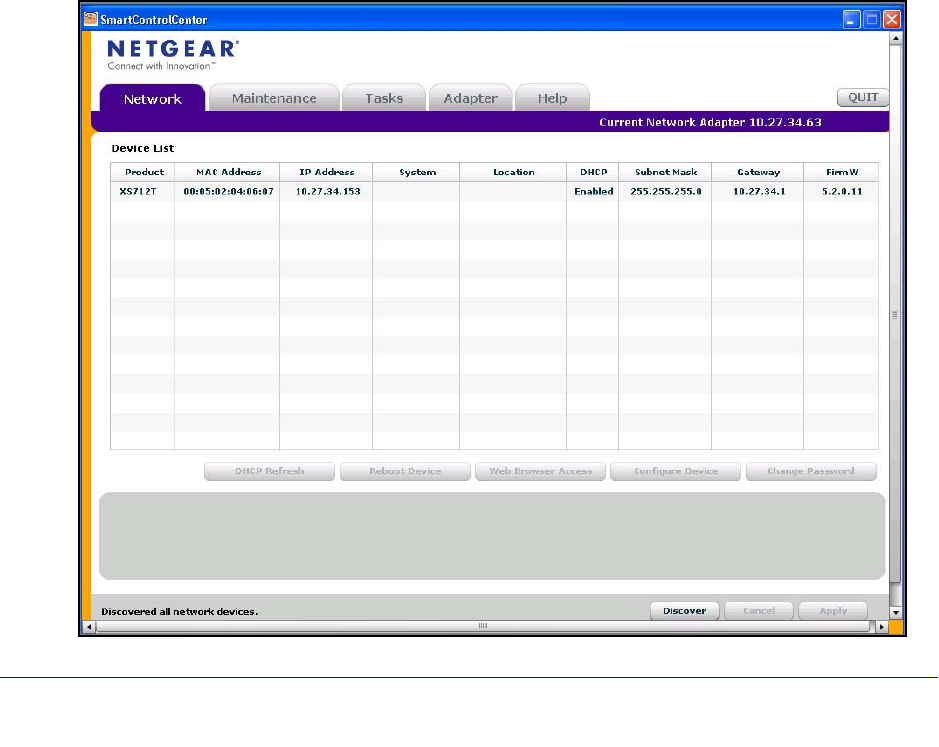Click gateway 10.27.34.1 cell

(x=759, y=192)
